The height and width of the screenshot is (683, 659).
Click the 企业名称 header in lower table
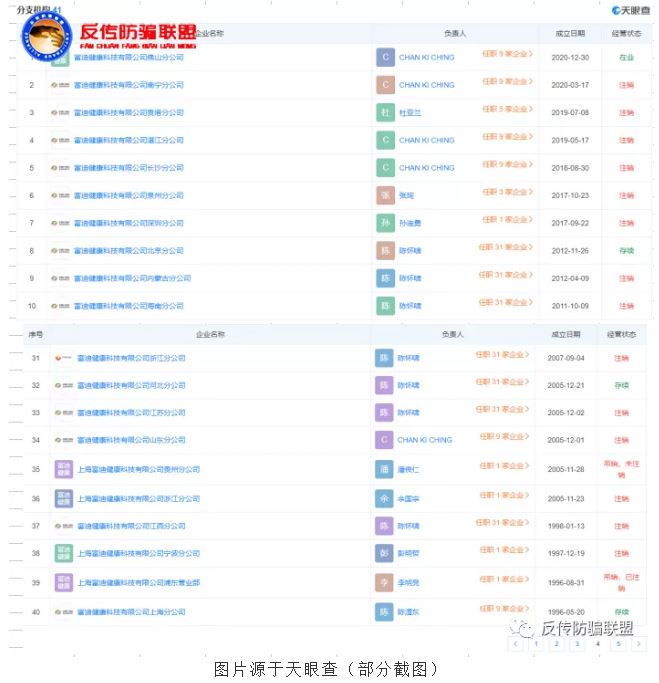tap(210, 335)
